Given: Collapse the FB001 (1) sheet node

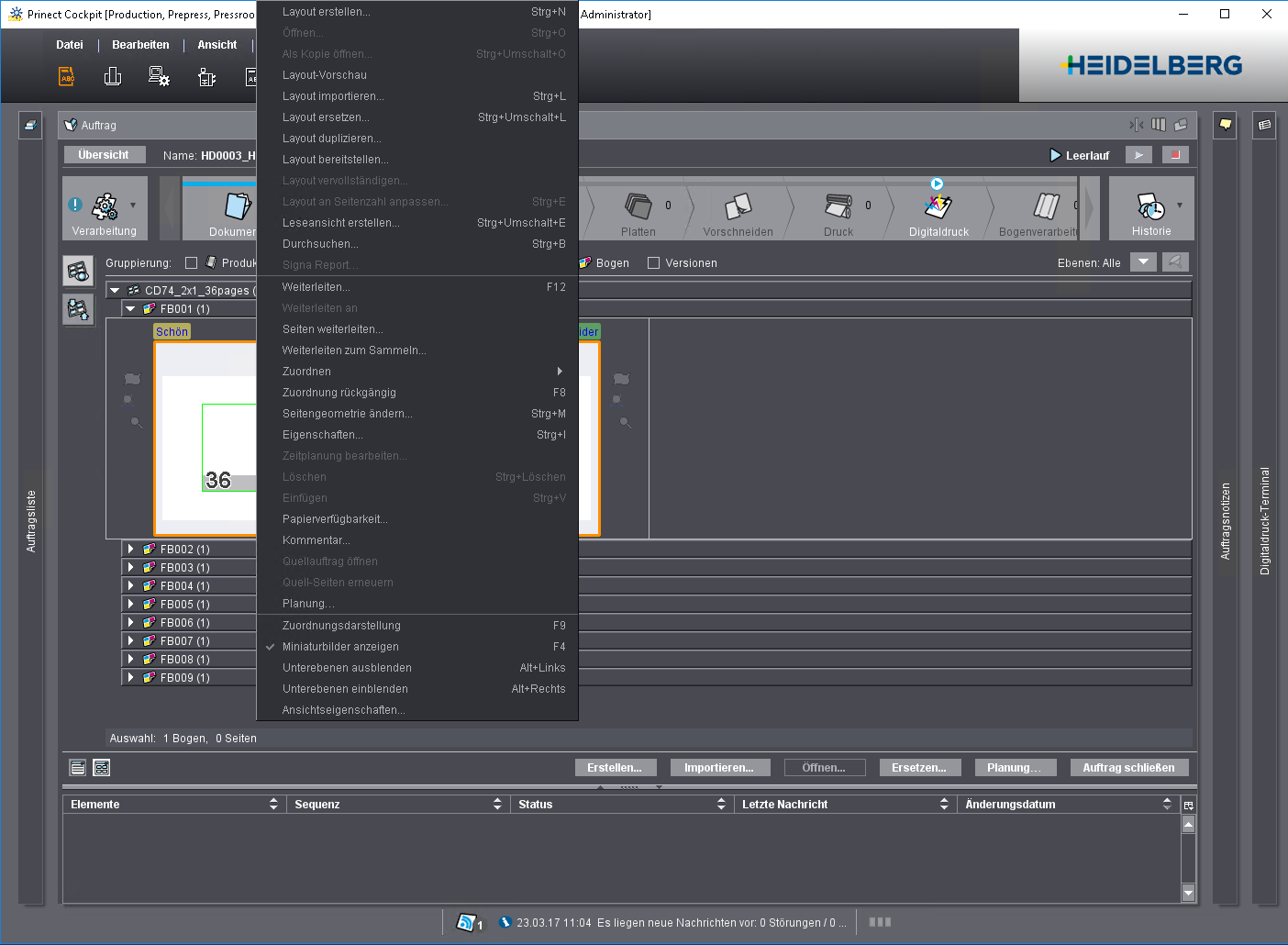Looking at the screenshot, I should click(130, 309).
